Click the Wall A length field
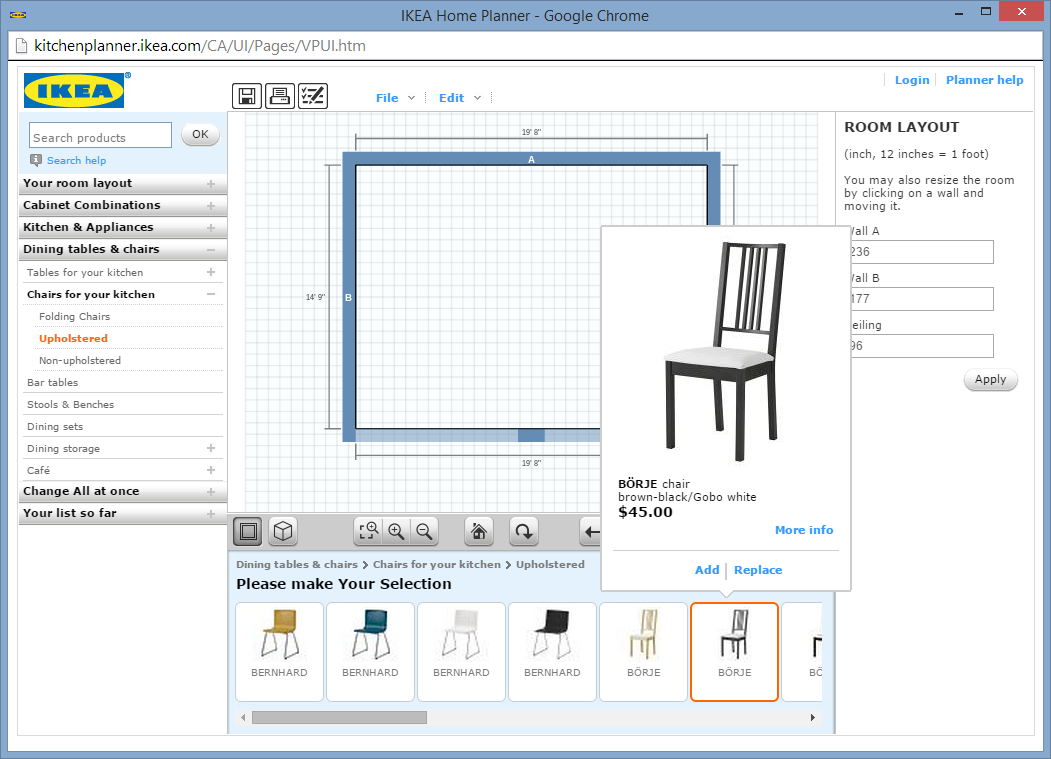Screen dimensions: 1051x759 922,252
